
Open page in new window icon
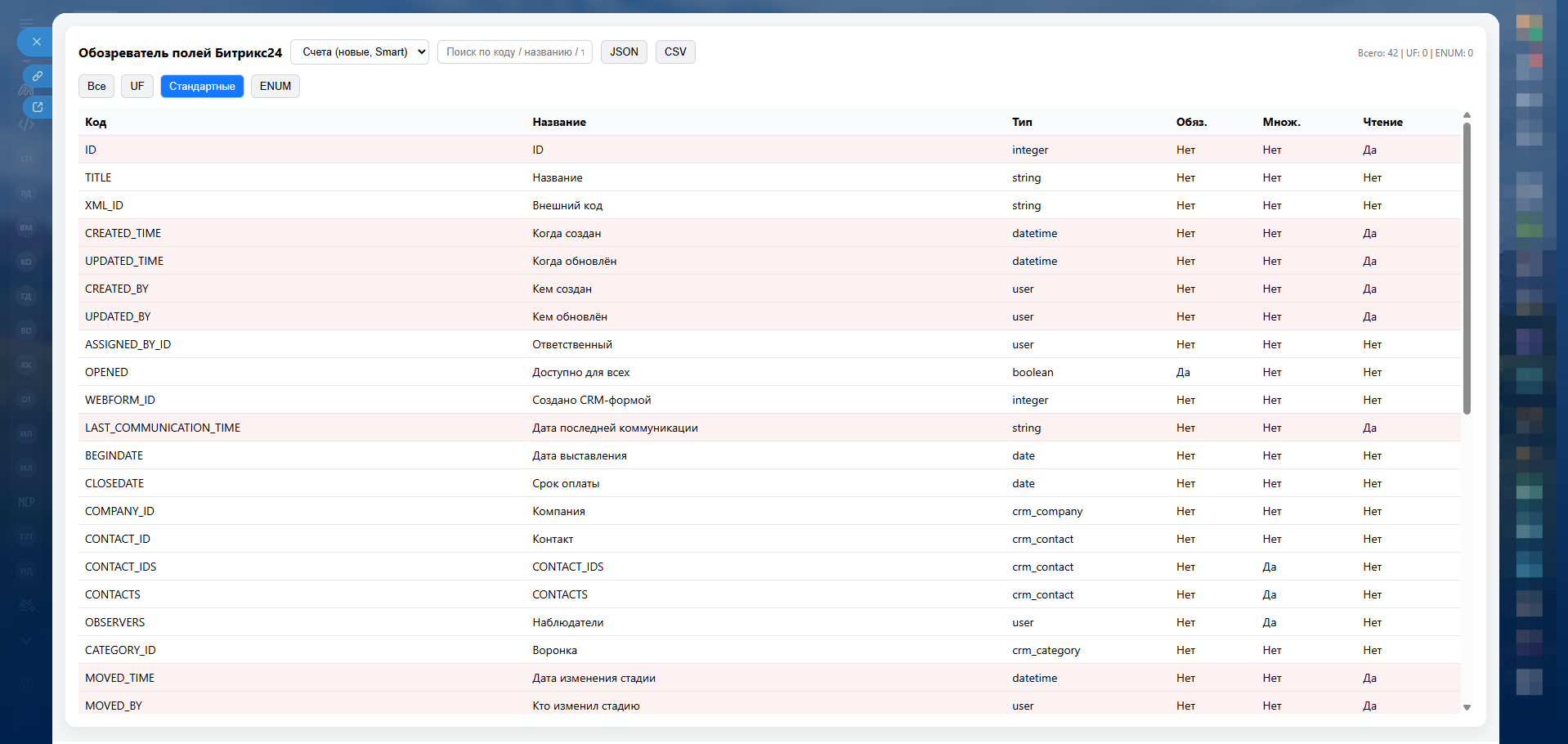(x=38, y=107)
